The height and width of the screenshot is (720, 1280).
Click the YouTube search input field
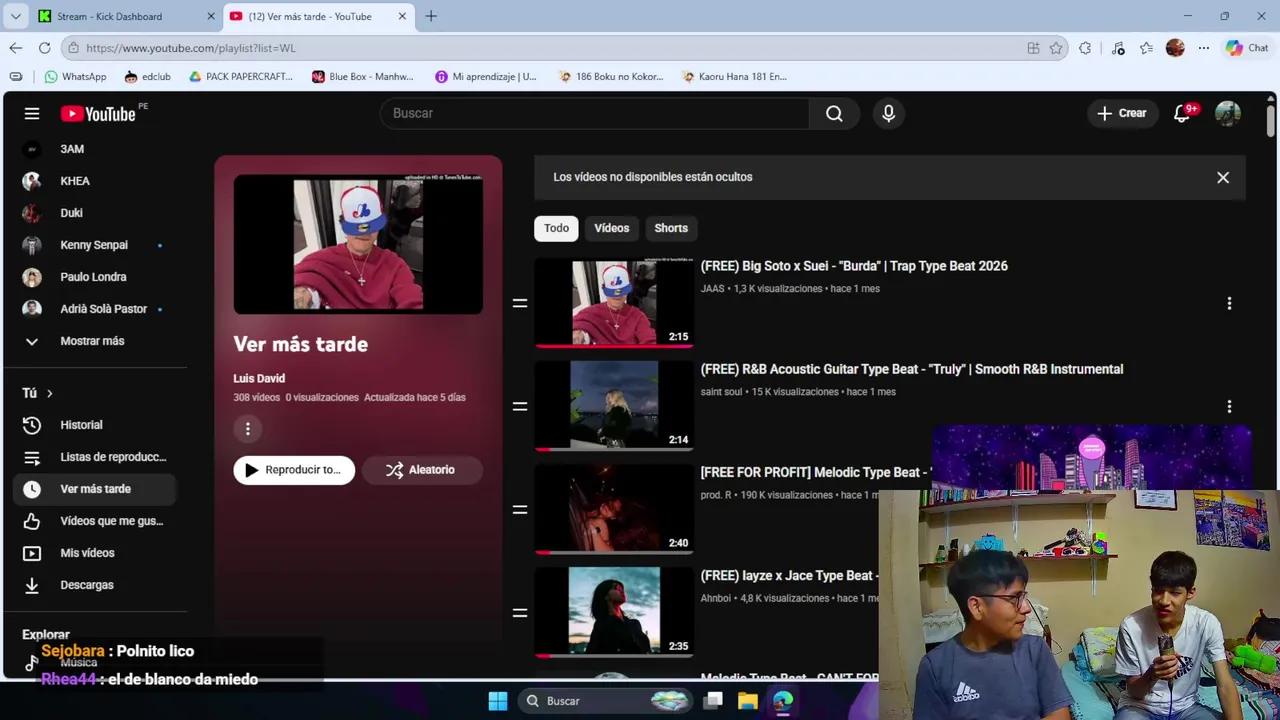click(x=595, y=113)
